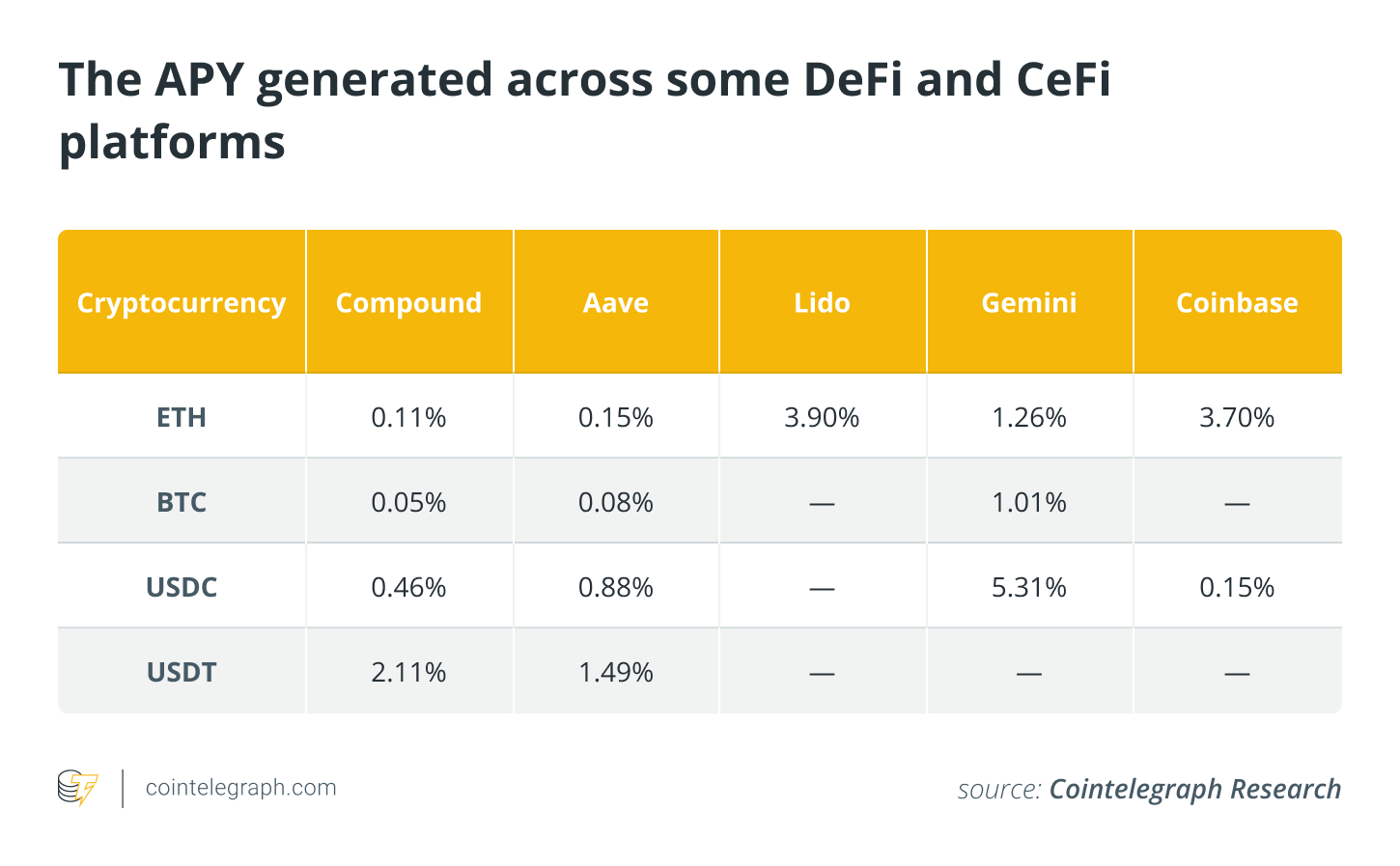The height and width of the screenshot is (866, 1400).
Task: Select the BTC row label
Action: coord(182,502)
